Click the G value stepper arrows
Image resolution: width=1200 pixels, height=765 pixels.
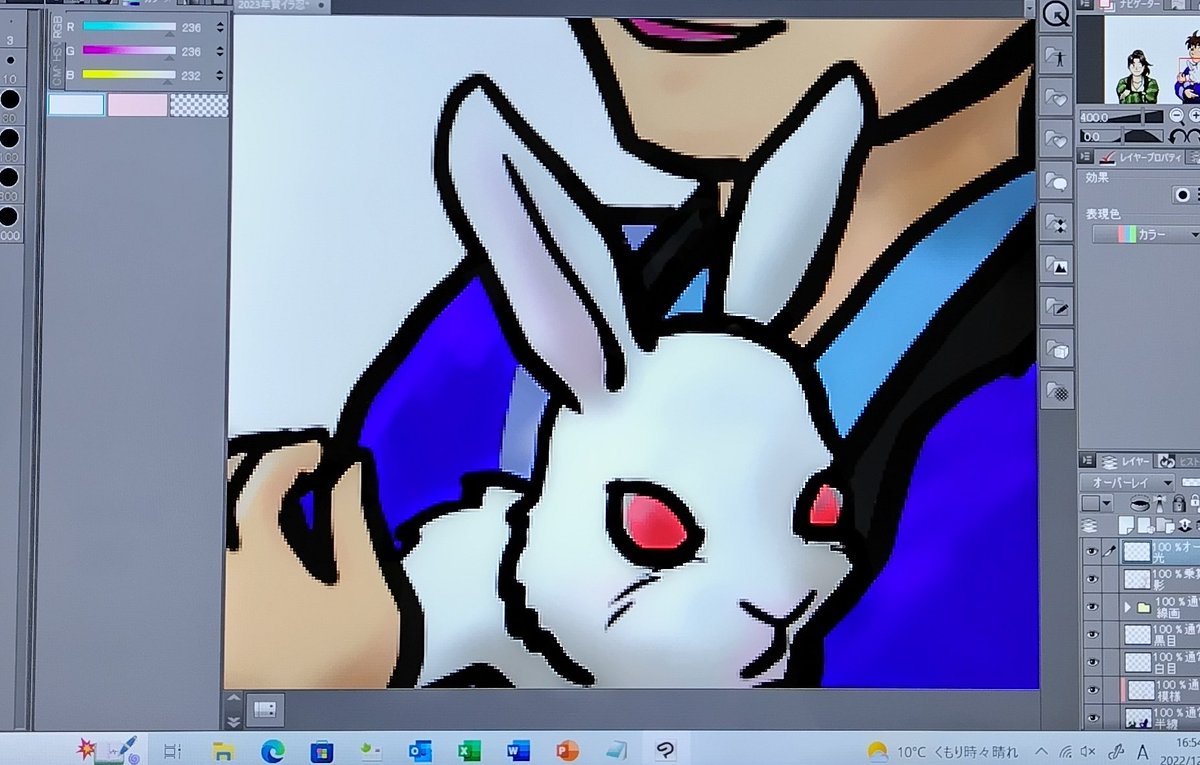[220, 51]
